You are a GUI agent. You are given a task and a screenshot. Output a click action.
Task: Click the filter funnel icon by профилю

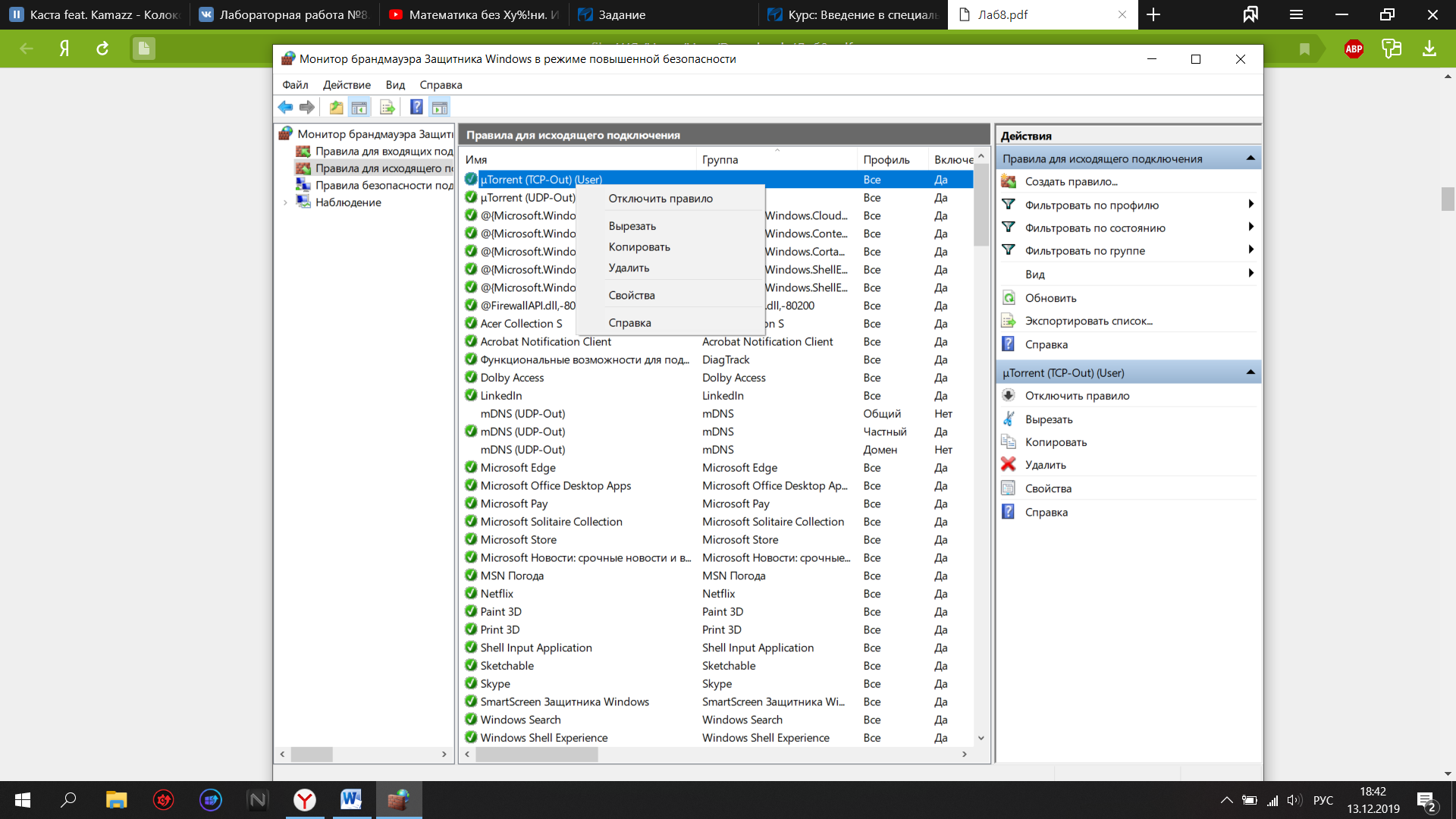pyautogui.click(x=1009, y=205)
